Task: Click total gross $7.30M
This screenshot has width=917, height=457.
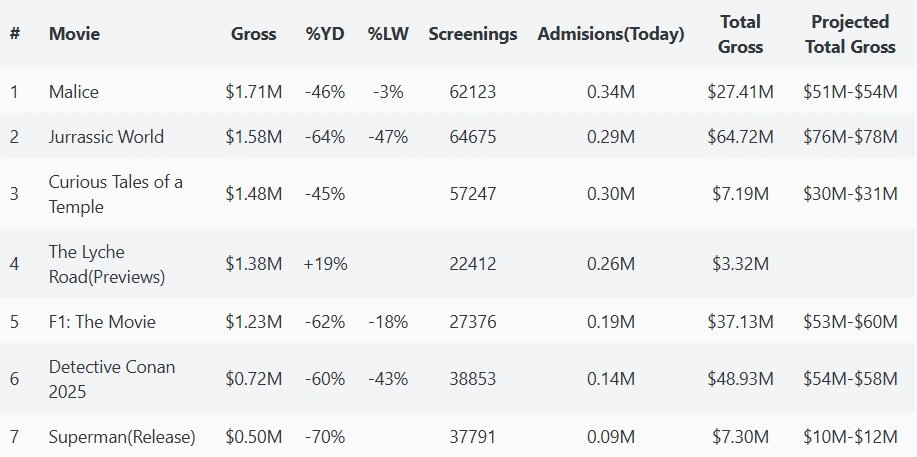Action: point(740,437)
